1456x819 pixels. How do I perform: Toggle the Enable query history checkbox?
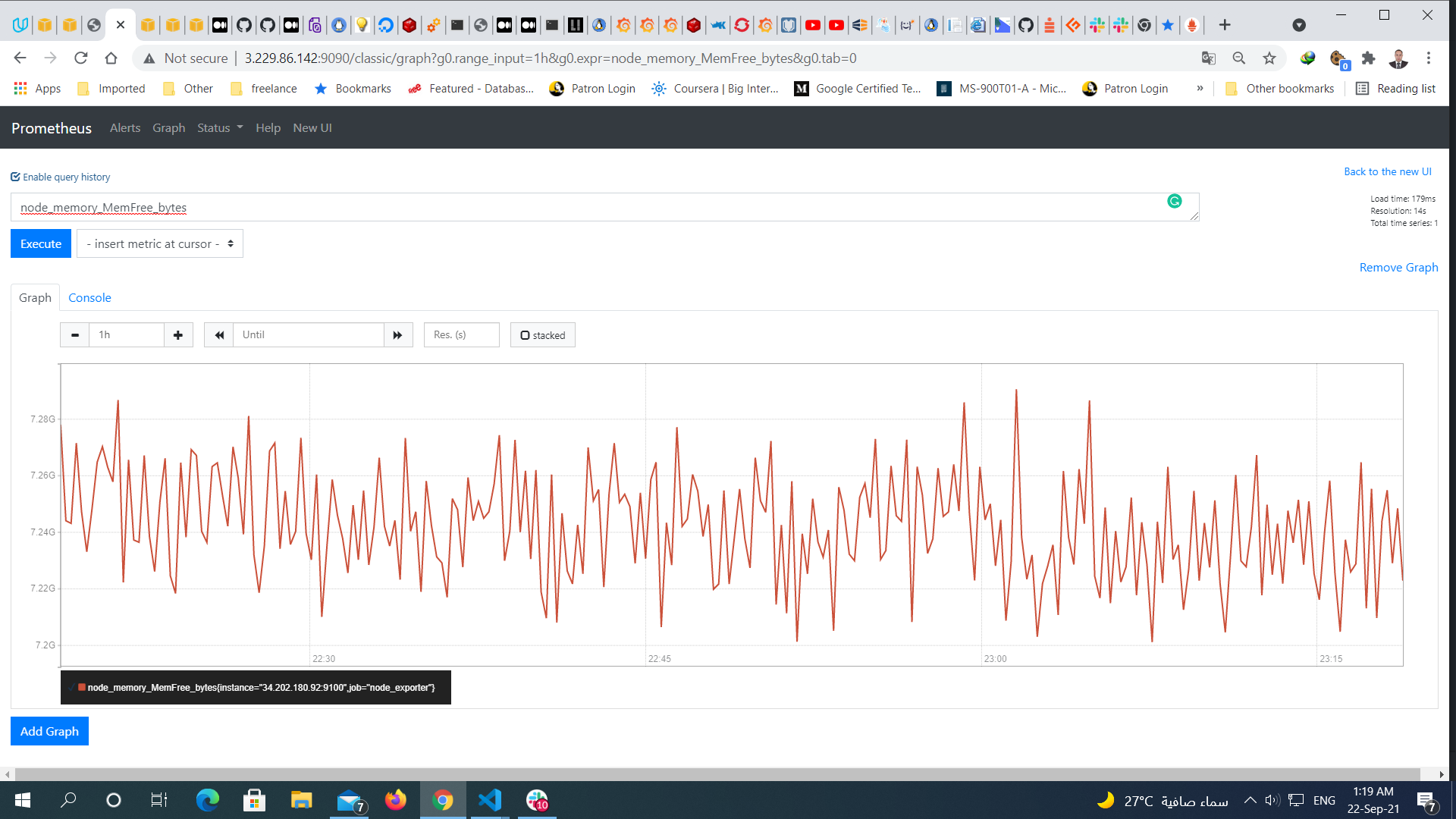[15, 176]
